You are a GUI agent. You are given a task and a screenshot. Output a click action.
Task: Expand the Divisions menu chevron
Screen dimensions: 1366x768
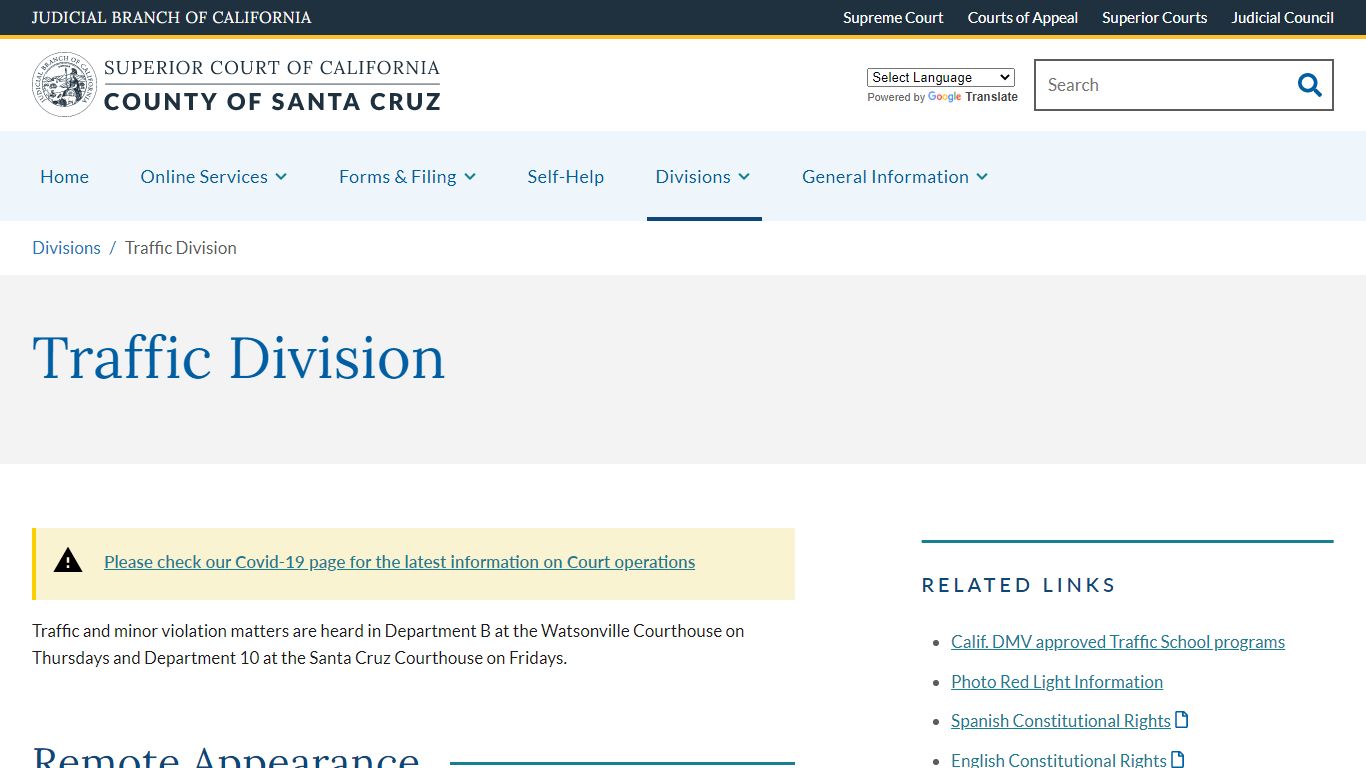point(744,177)
